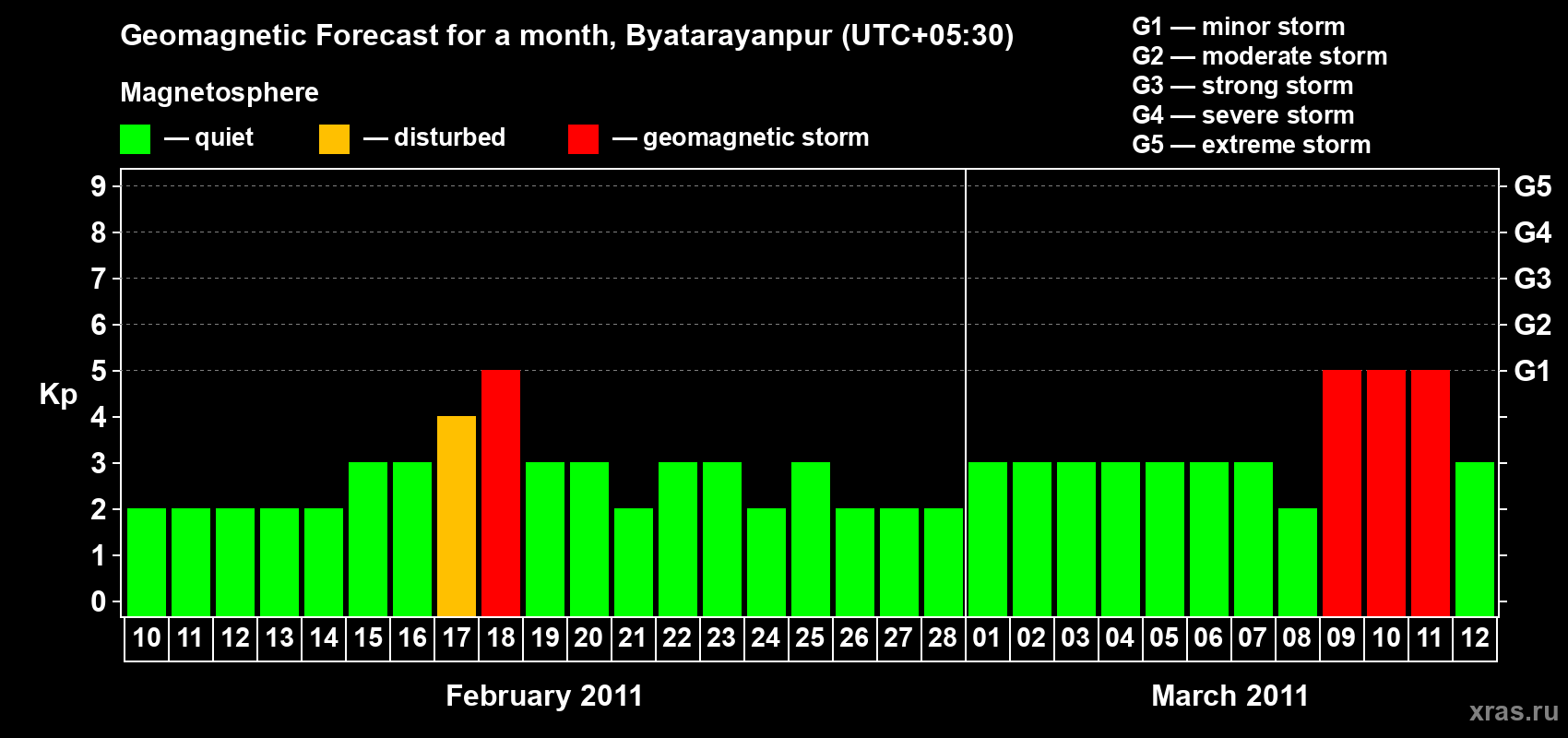The width and height of the screenshot is (1568, 738).
Task: Click the date label 12 in March
Action: click(x=1475, y=637)
